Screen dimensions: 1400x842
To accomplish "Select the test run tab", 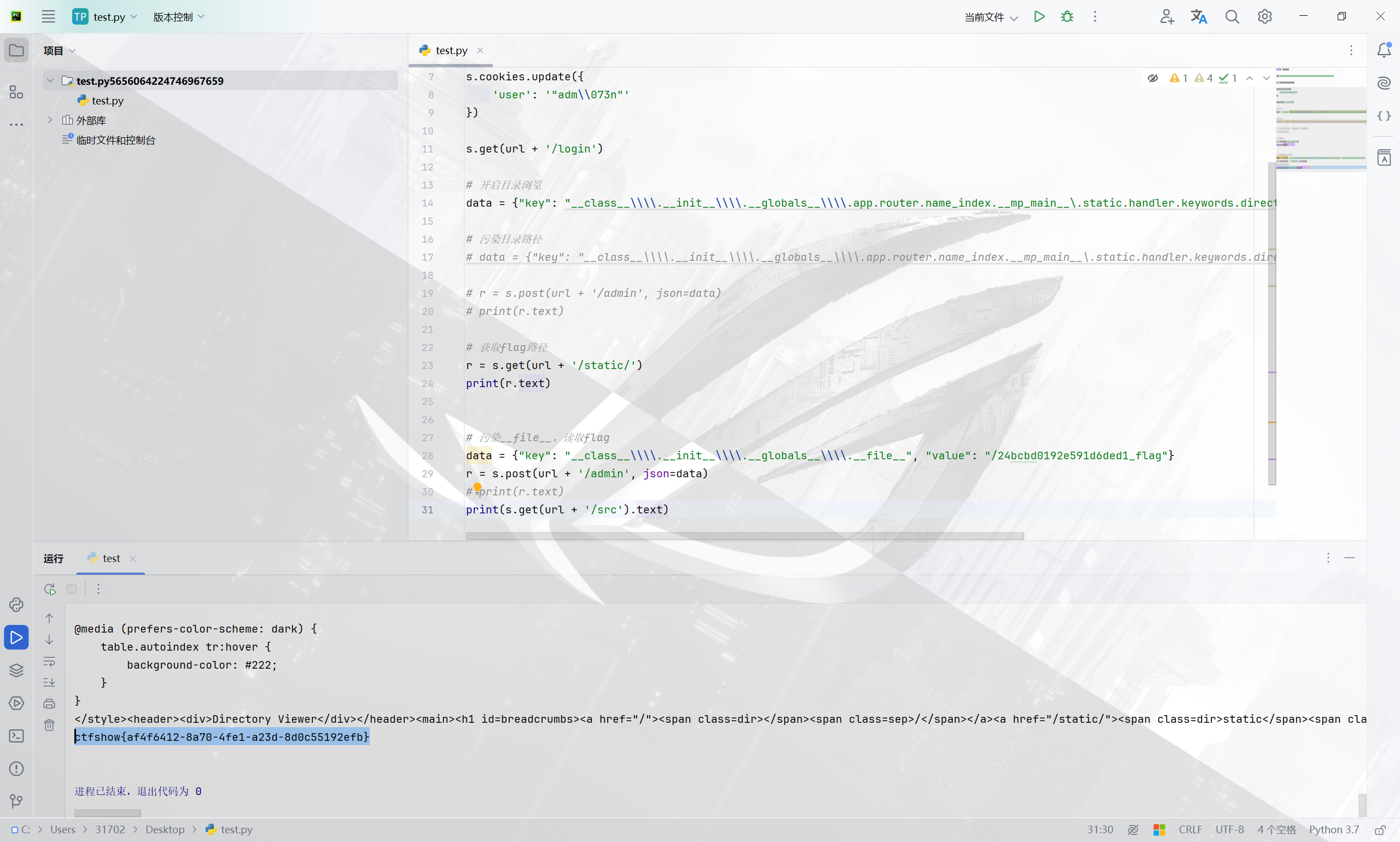I will click(x=111, y=558).
